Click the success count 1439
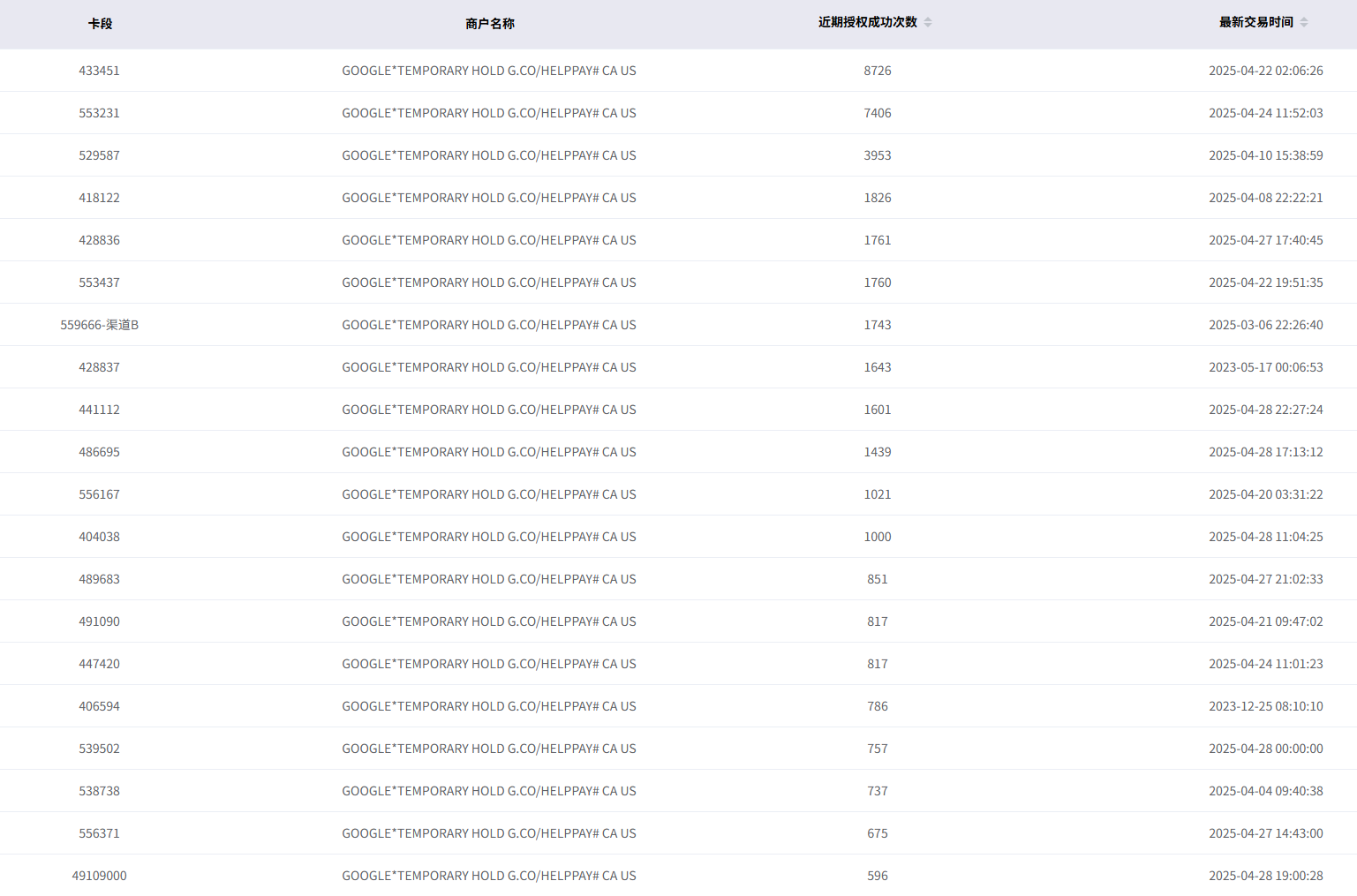Viewport: 1357px width, 896px height. (878, 452)
